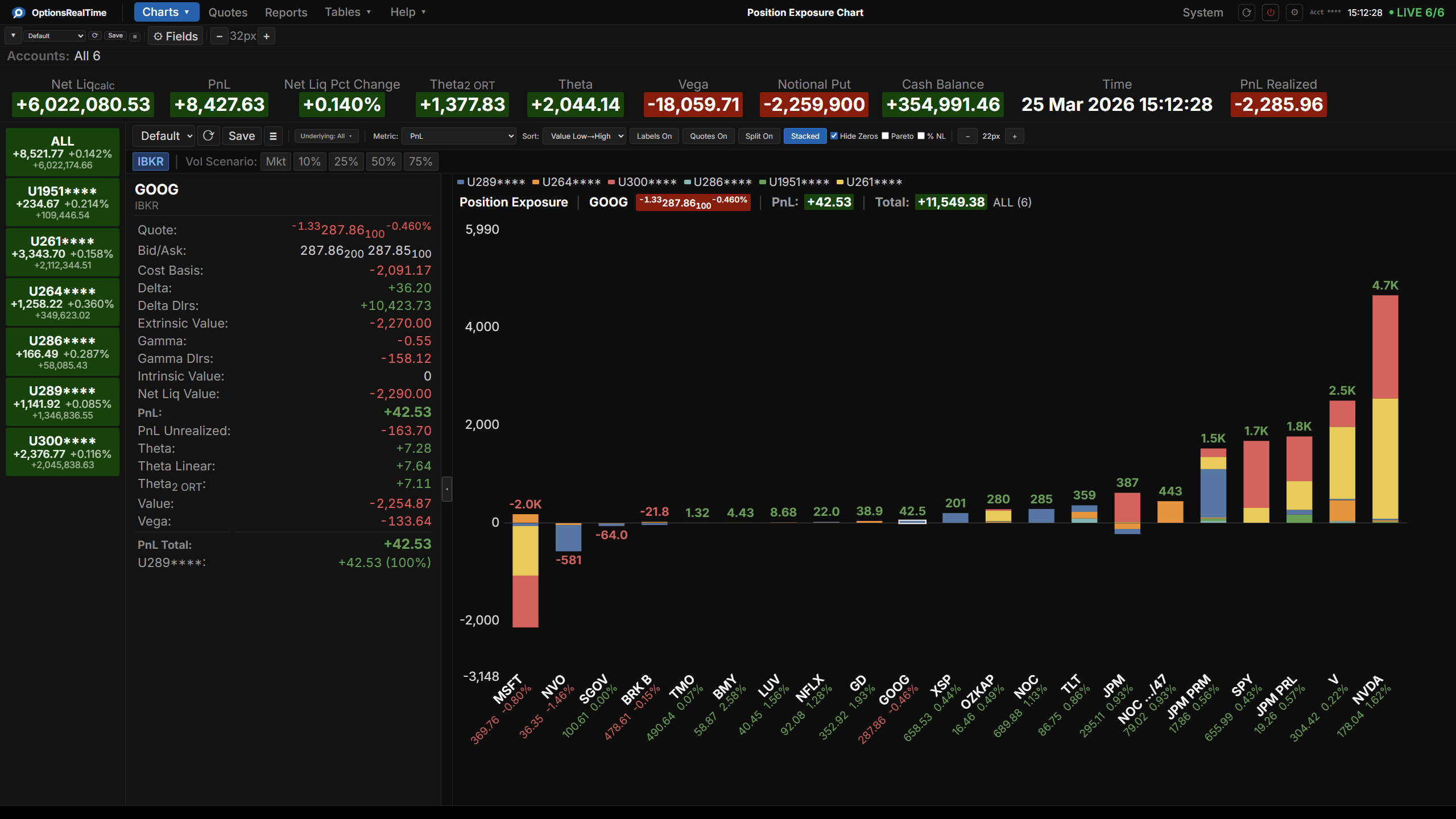Click the U300**** red legend swatch
1456x819 pixels.
611,182
